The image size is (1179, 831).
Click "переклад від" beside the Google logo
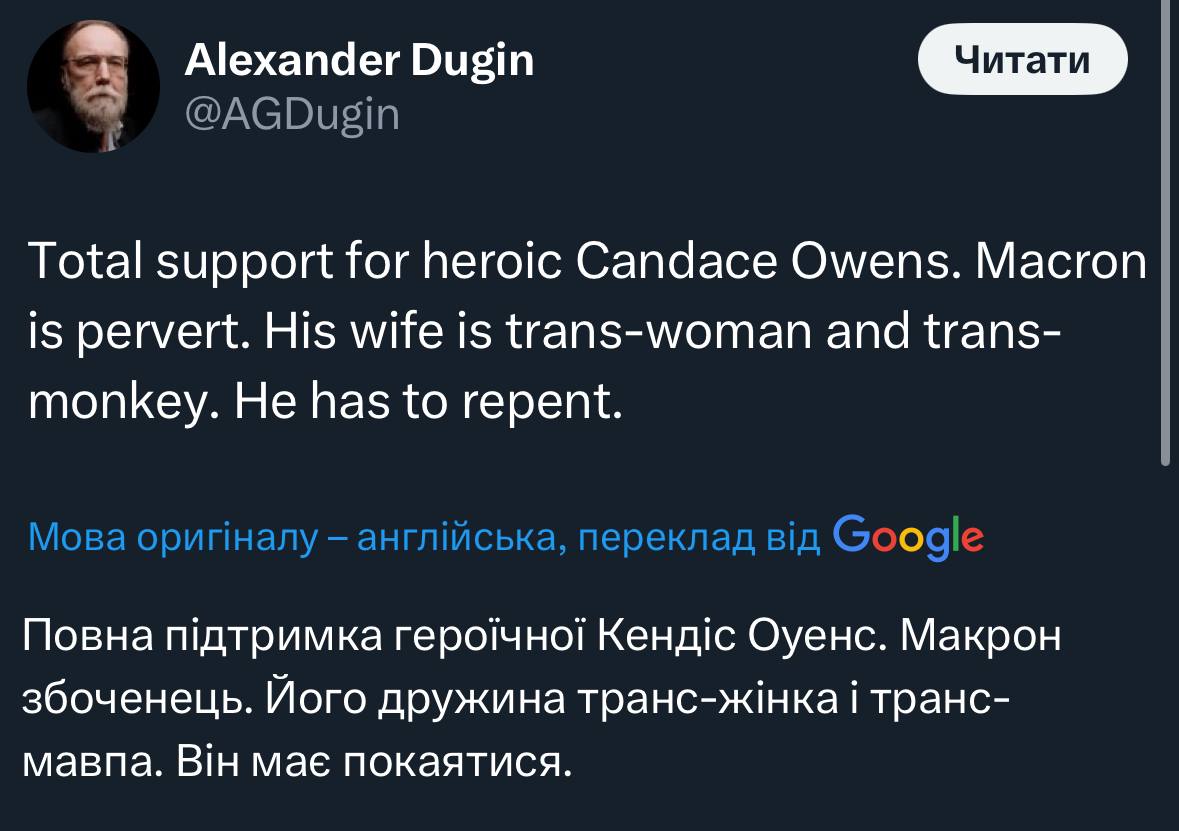[700, 537]
